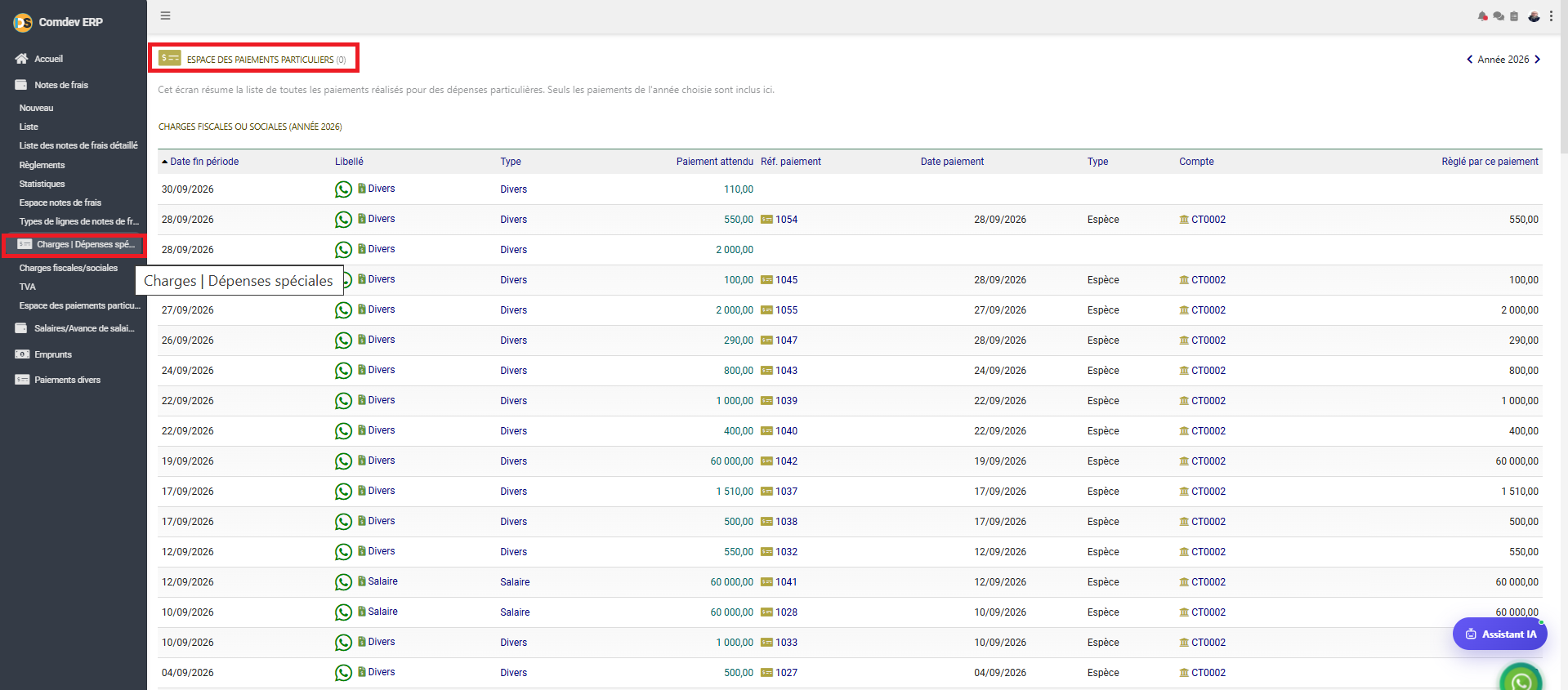The height and width of the screenshot is (690, 1568).
Task: Open payment reference 1039 link
Action: [786, 401]
